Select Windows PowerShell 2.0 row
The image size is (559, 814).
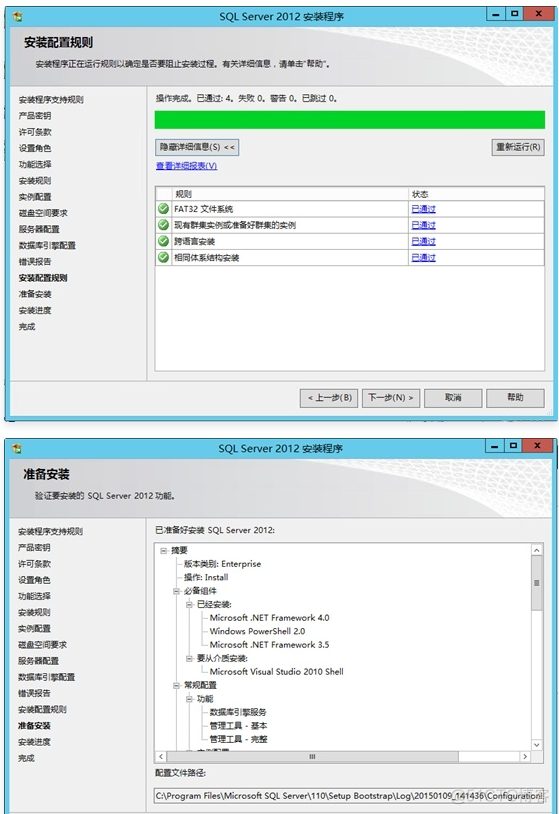click(257, 631)
